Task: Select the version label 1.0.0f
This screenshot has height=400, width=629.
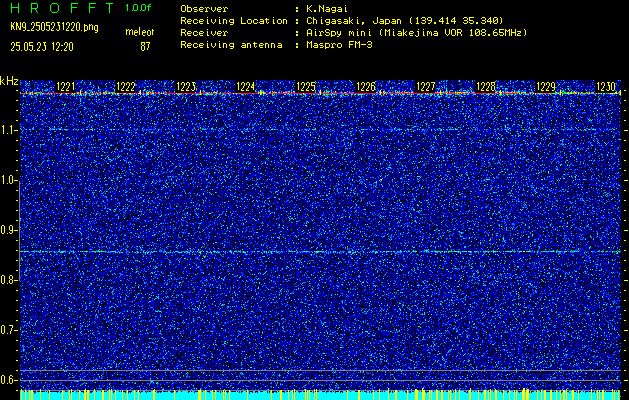Action: pos(138,8)
